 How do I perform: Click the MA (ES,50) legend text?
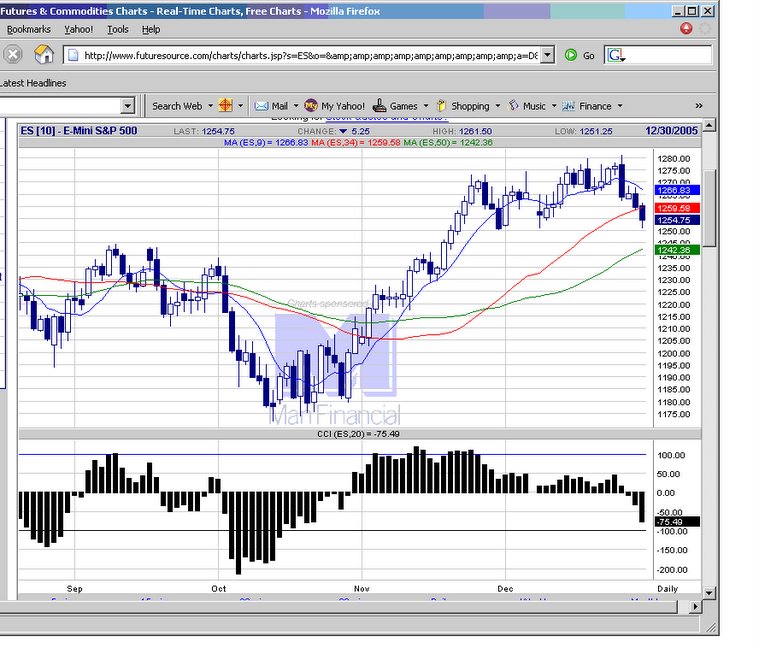[x=448, y=143]
